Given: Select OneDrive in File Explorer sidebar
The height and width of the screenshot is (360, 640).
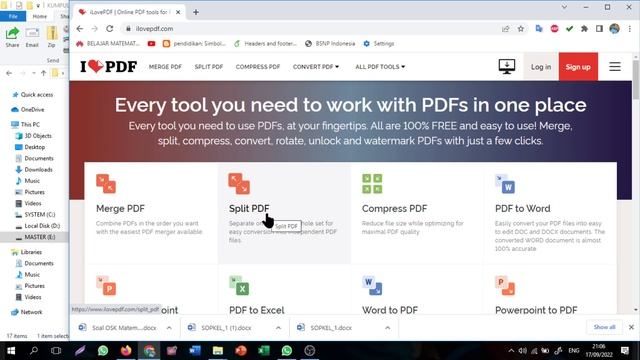Looking at the screenshot, I should [x=28, y=110].
